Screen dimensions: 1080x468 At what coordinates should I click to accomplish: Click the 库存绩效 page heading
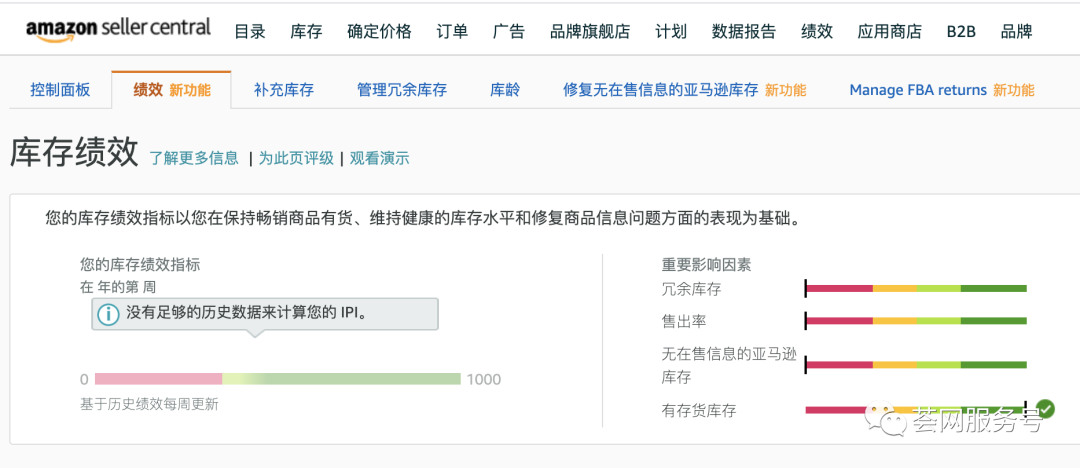point(74,153)
